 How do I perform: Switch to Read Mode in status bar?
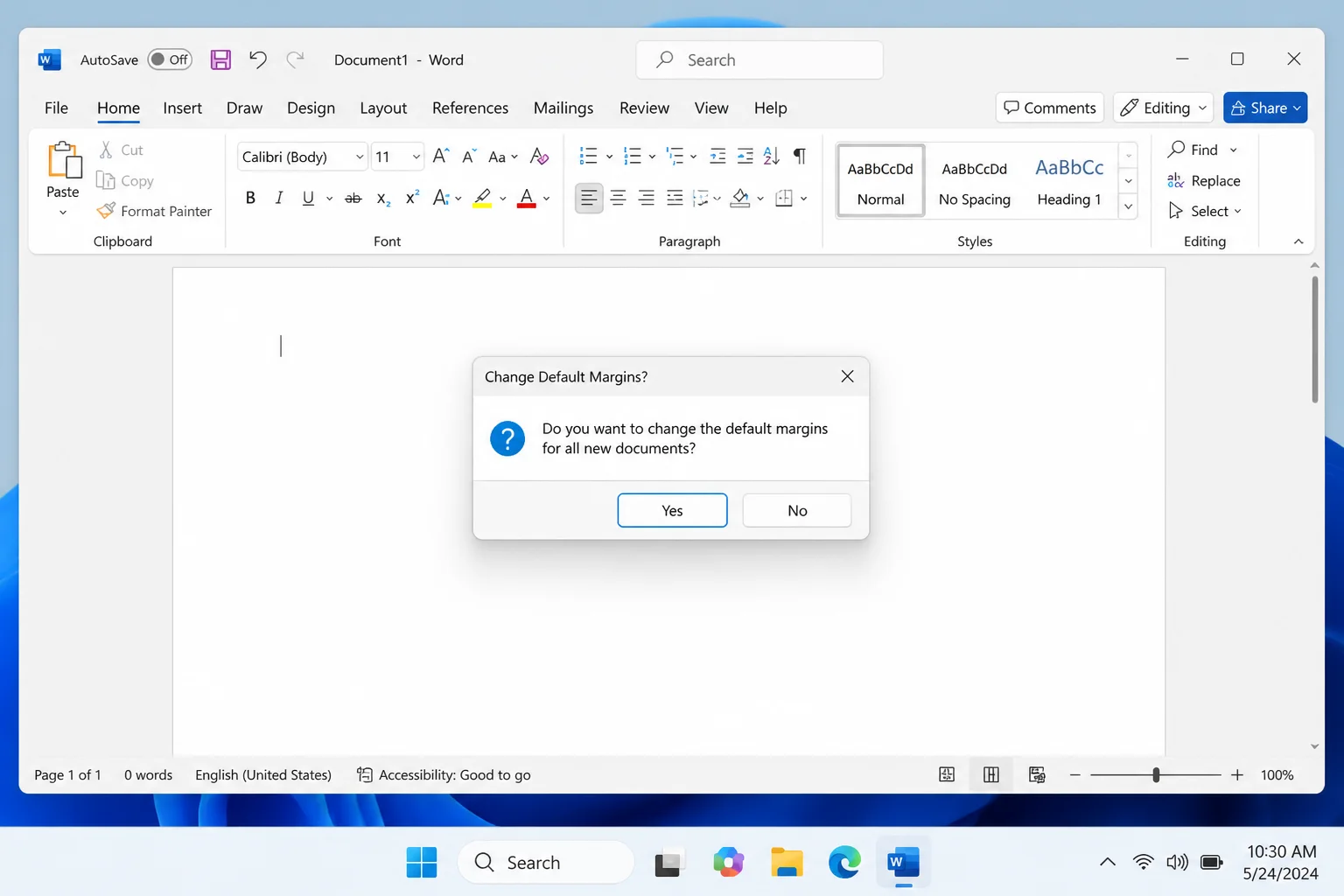pyautogui.click(x=947, y=774)
